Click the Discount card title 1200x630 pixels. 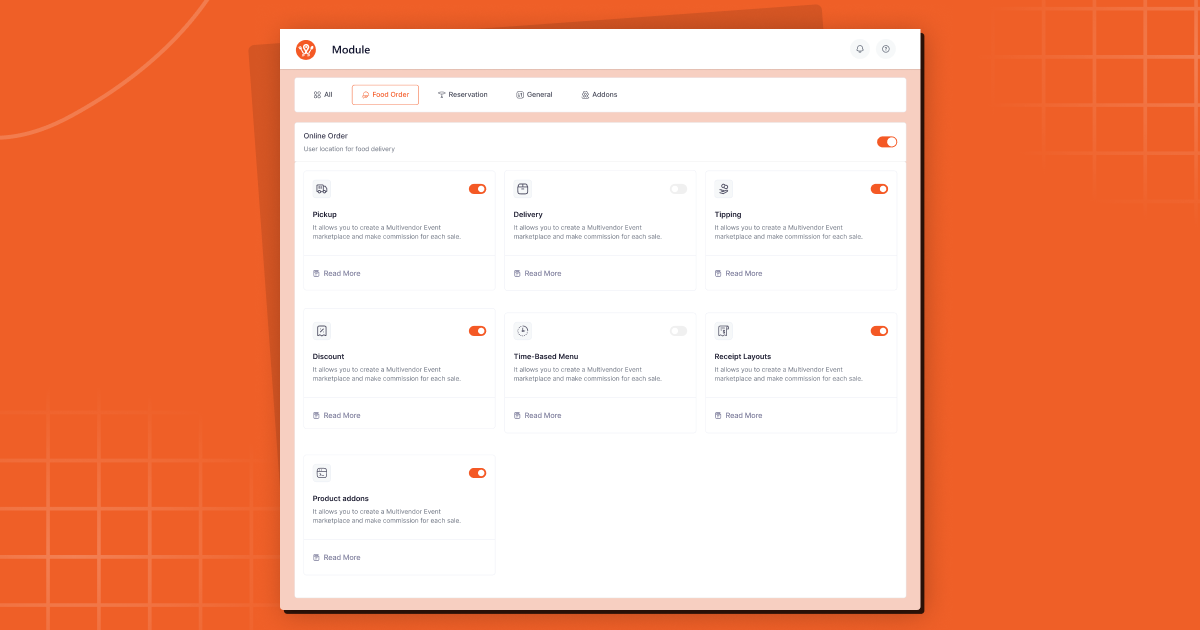pos(328,357)
